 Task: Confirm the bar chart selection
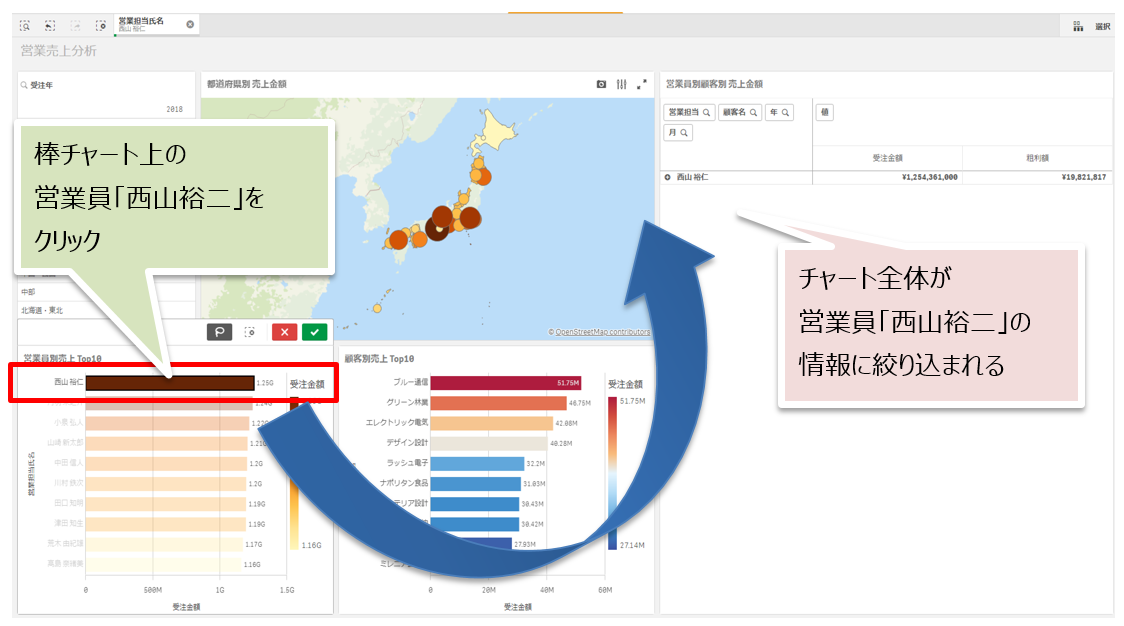click(x=315, y=332)
